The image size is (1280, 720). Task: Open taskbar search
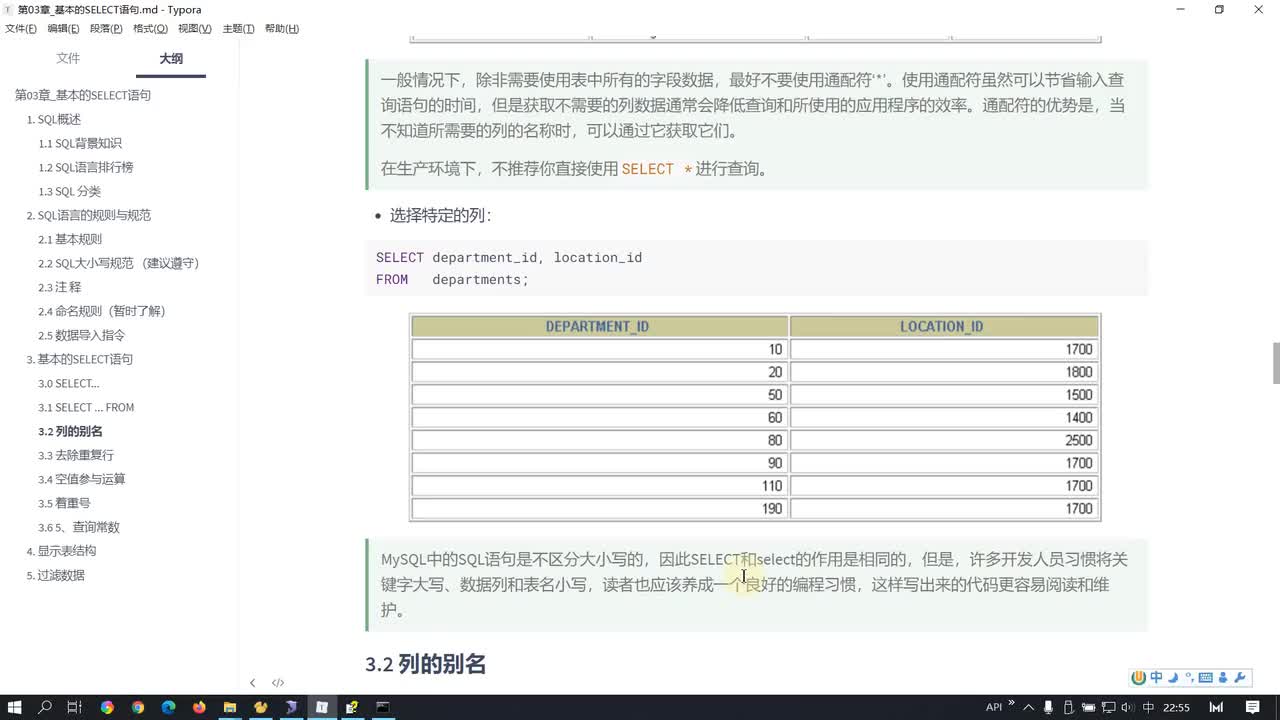click(x=45, y=707)
